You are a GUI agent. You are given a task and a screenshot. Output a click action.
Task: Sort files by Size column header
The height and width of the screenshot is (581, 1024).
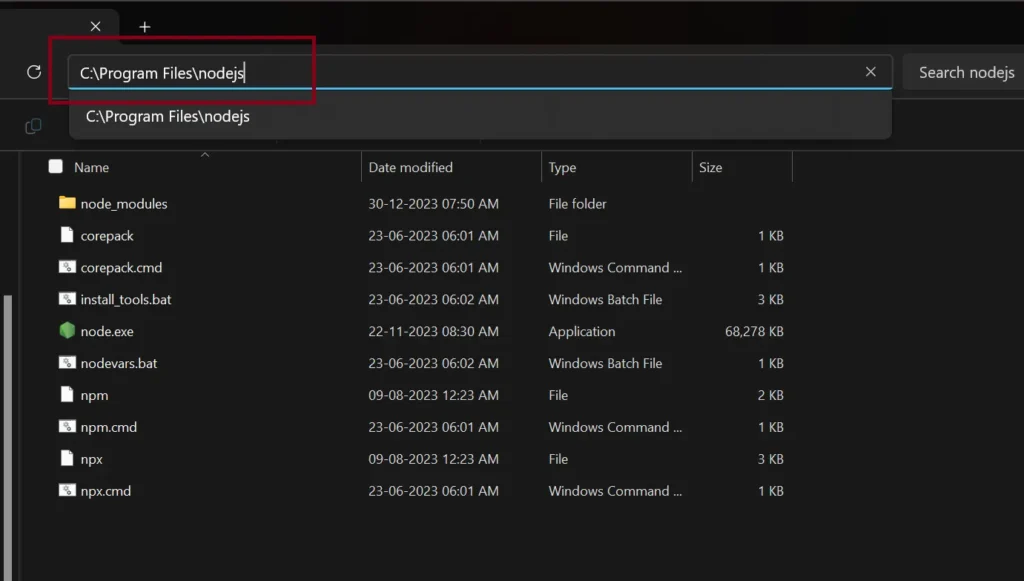[x=711, y=167]
